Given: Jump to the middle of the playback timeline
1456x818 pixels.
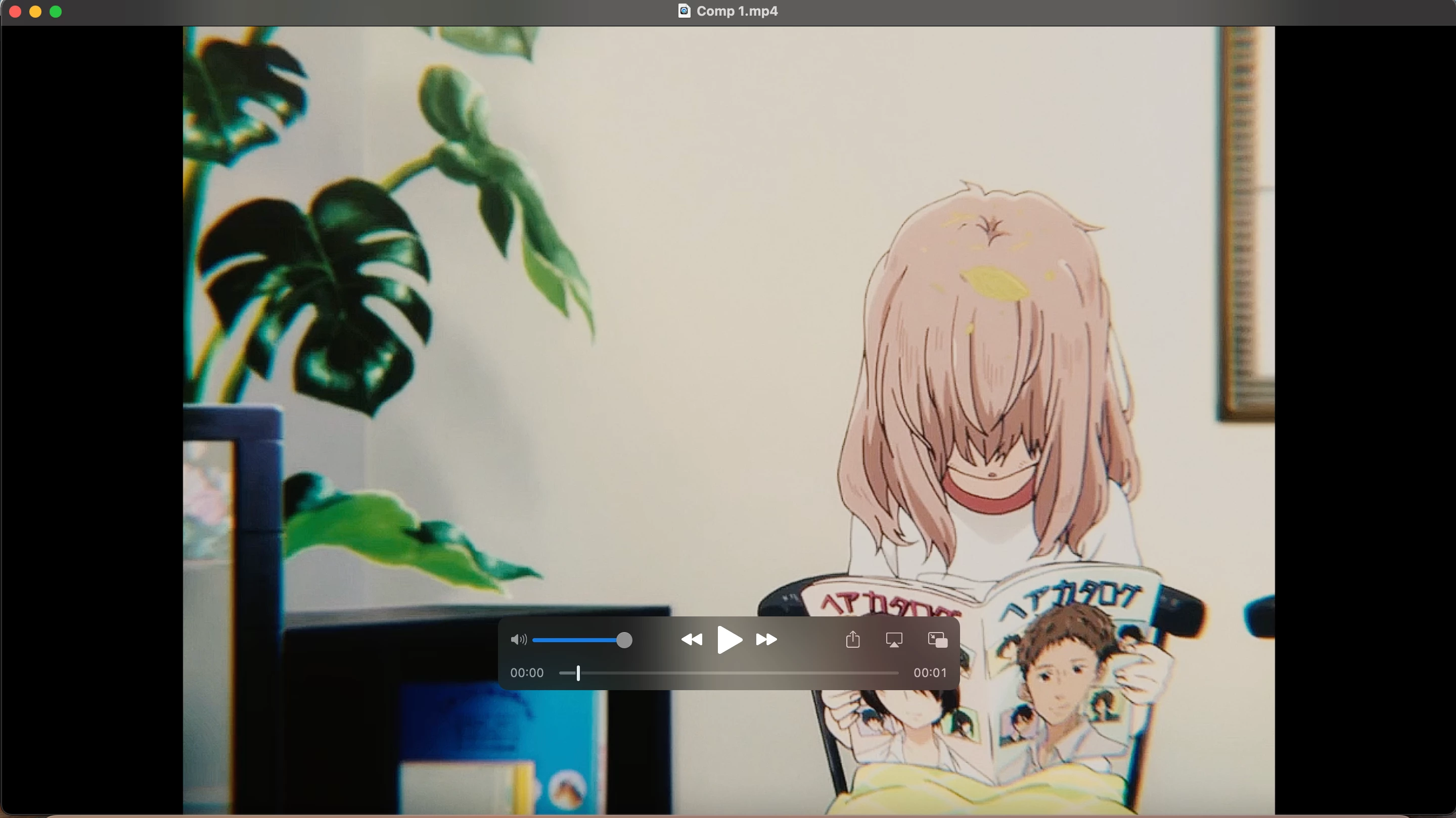Looking at the screenshot, I should [x=729, y=673].
